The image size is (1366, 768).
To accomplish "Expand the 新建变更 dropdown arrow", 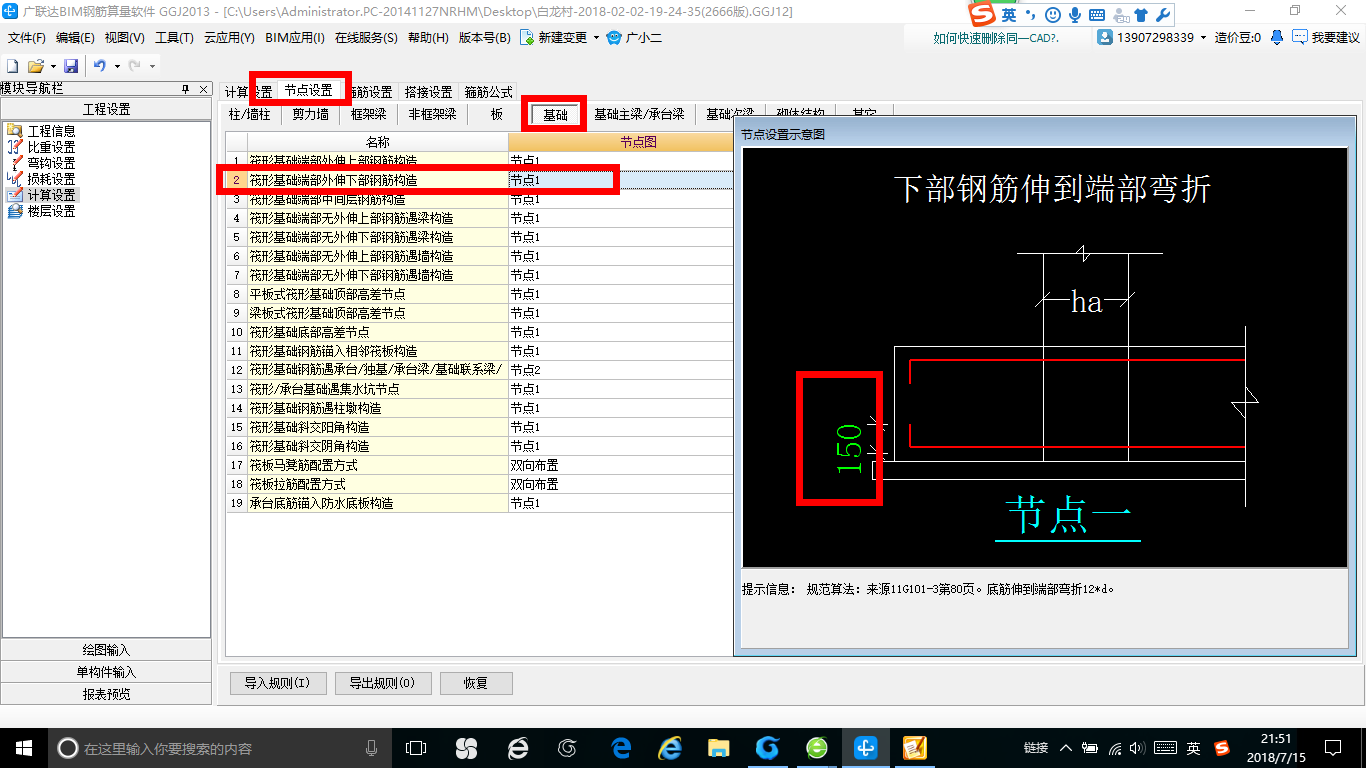I will coord(597,38).
